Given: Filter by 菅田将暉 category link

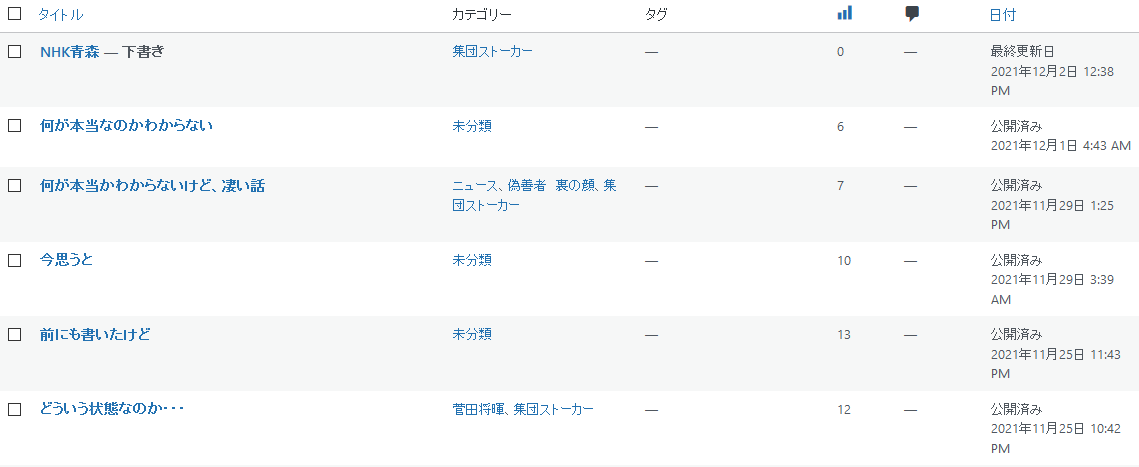Looking at the screenshot, I should pyautogui.click(x=479, y=409).
